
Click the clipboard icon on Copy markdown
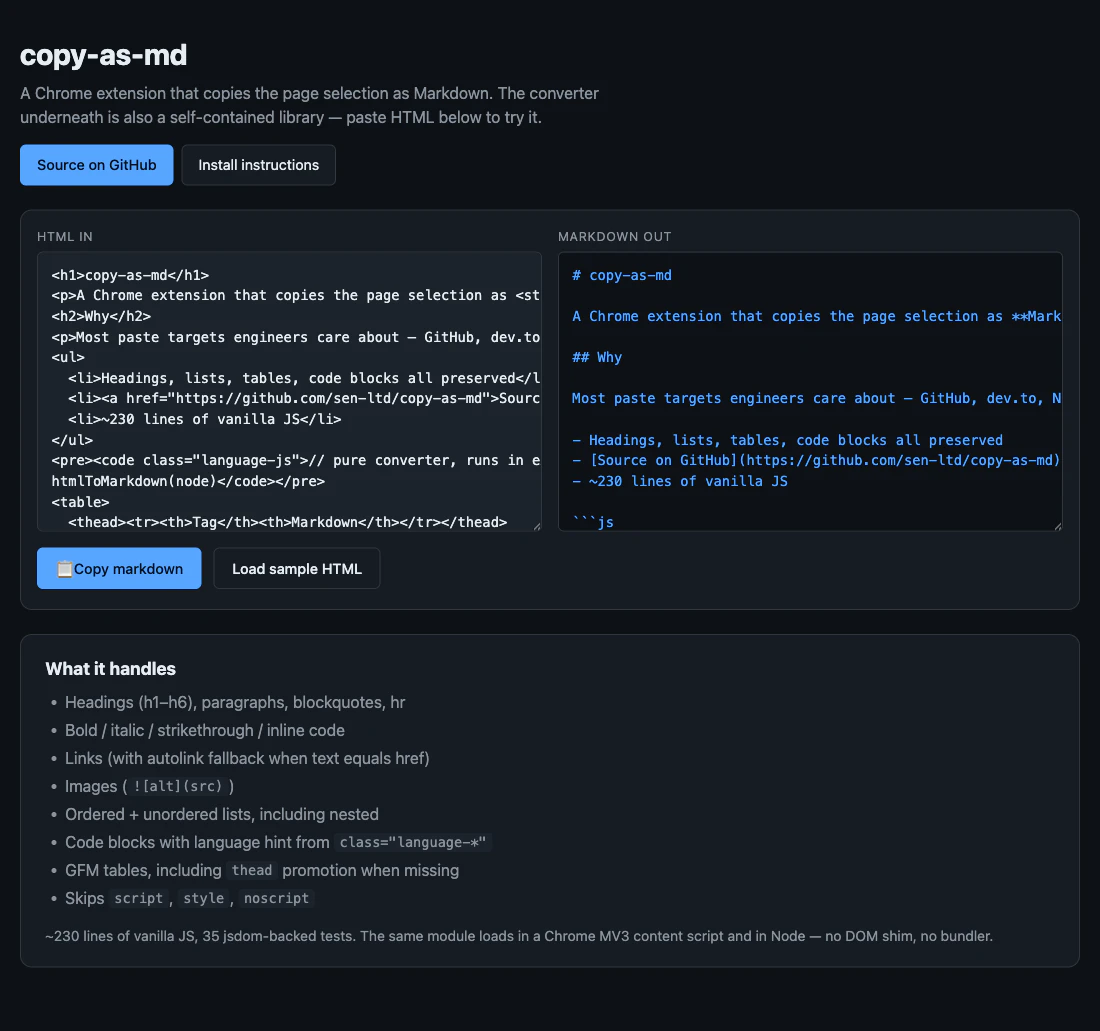(x=64, y=568)
